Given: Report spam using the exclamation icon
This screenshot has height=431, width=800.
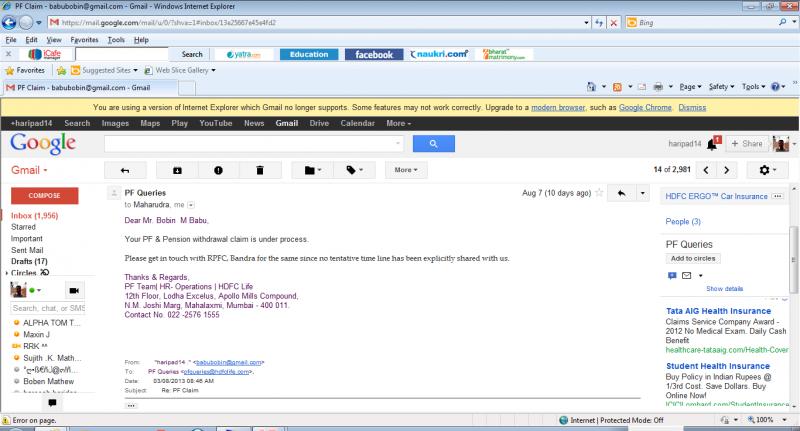Looking at the screenshot, I should point(218,170).
